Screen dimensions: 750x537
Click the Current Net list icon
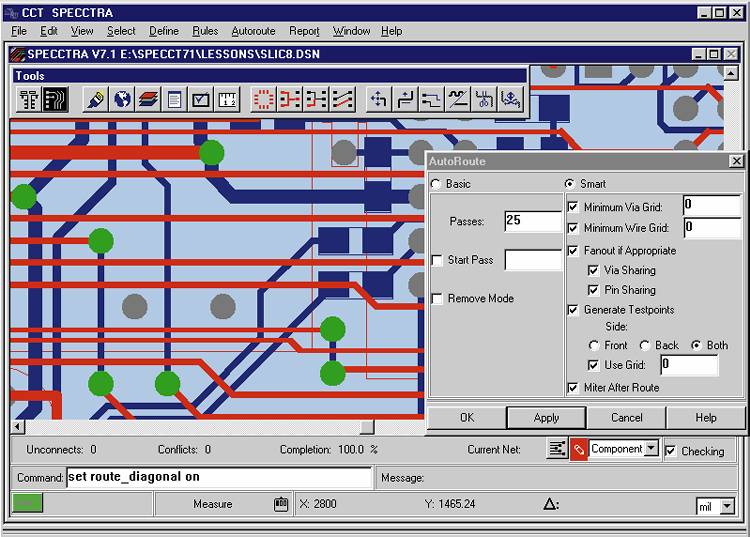(x=557, y=449)
